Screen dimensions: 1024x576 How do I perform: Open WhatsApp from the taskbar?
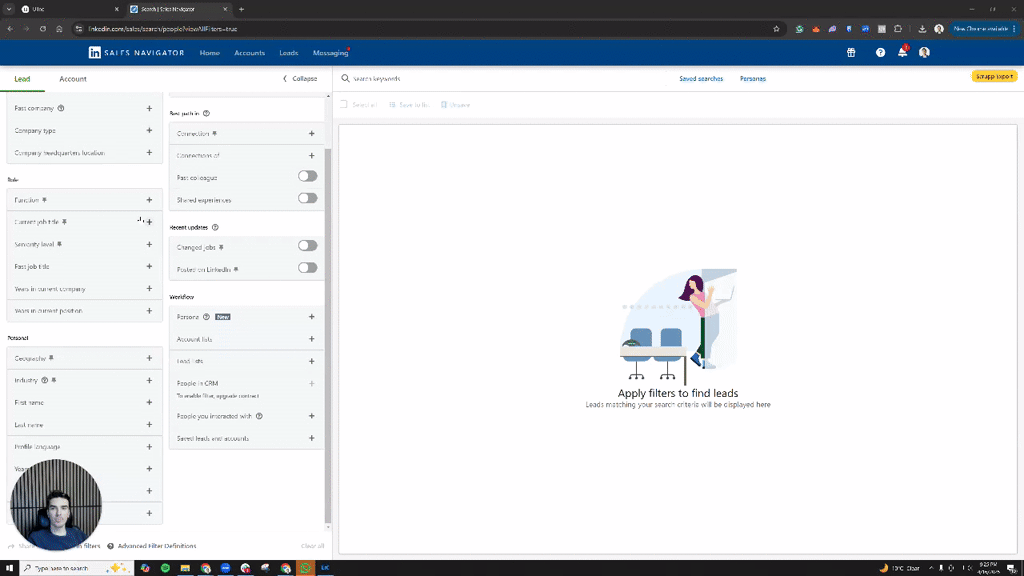tap(306, 567)
